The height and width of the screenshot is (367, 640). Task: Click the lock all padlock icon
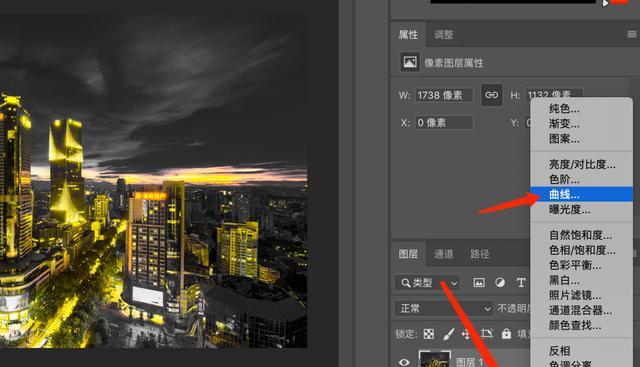pyautogui.click(x=506, y=334)
